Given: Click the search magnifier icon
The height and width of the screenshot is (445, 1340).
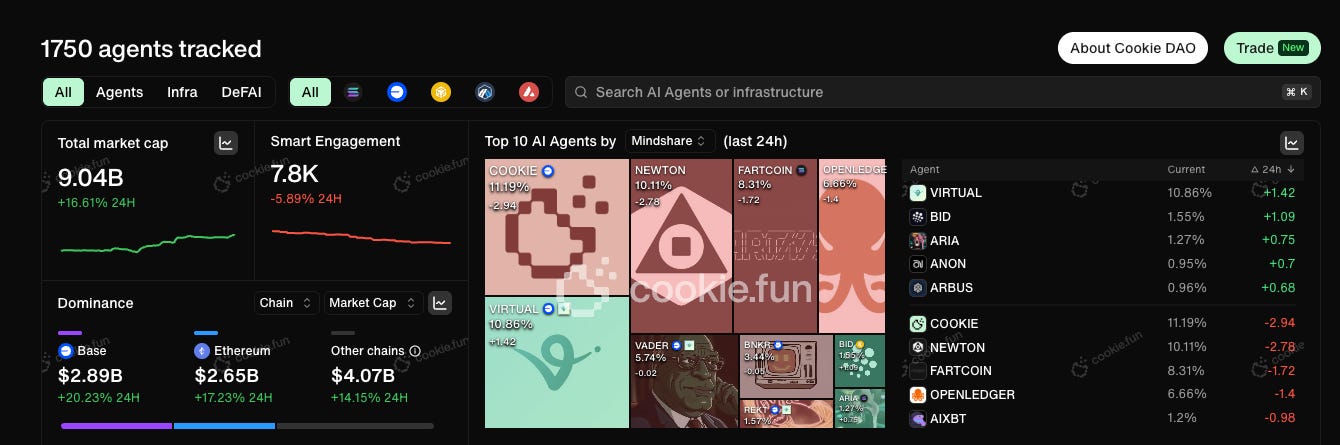Looking at the screenshot, I should pyautogui.click(x=582, y=92).
